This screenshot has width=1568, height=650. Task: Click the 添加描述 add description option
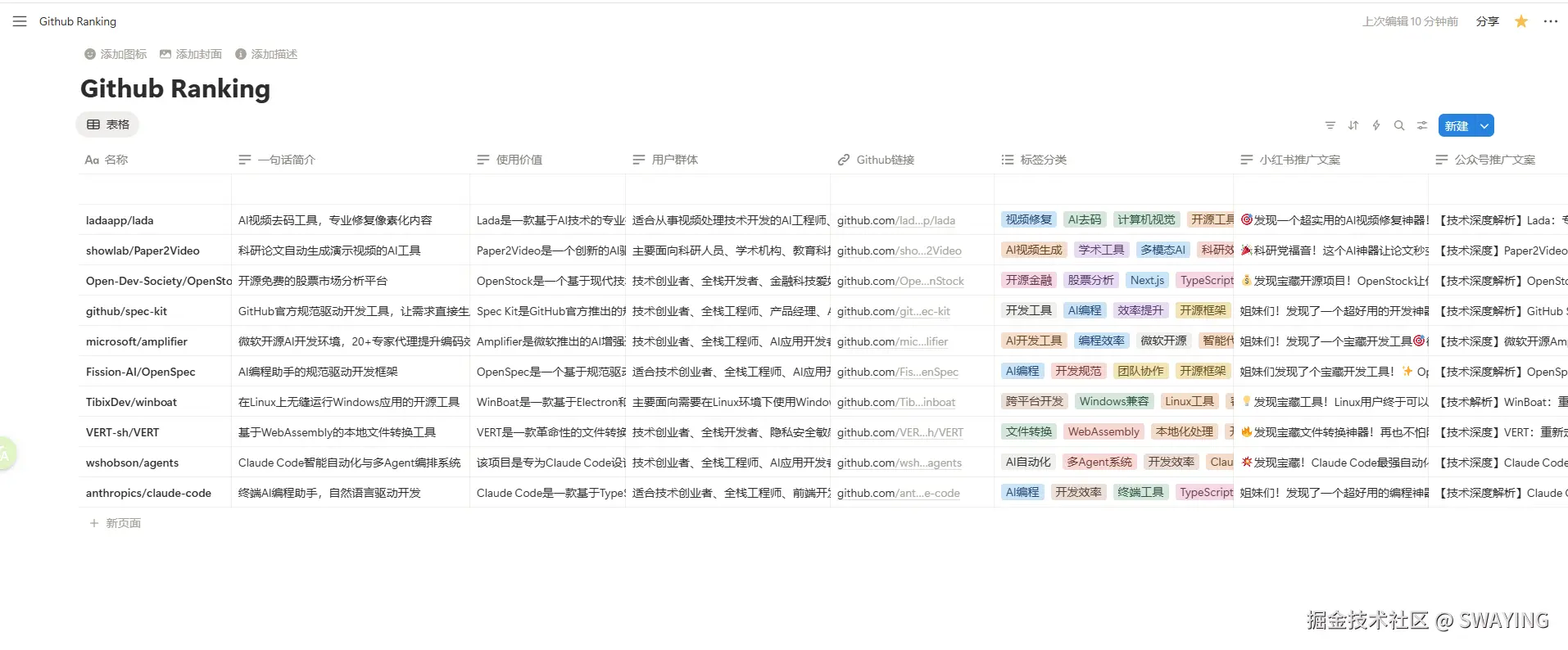pyautogui.click(x=266, y=54)
